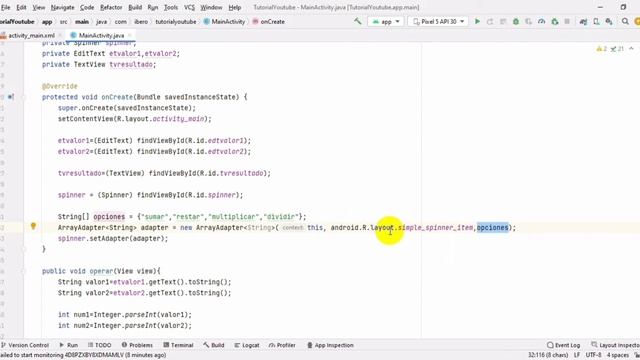The image size is (640, 360).
Task: Open the Help menu
Action: (x=235, y=7)
